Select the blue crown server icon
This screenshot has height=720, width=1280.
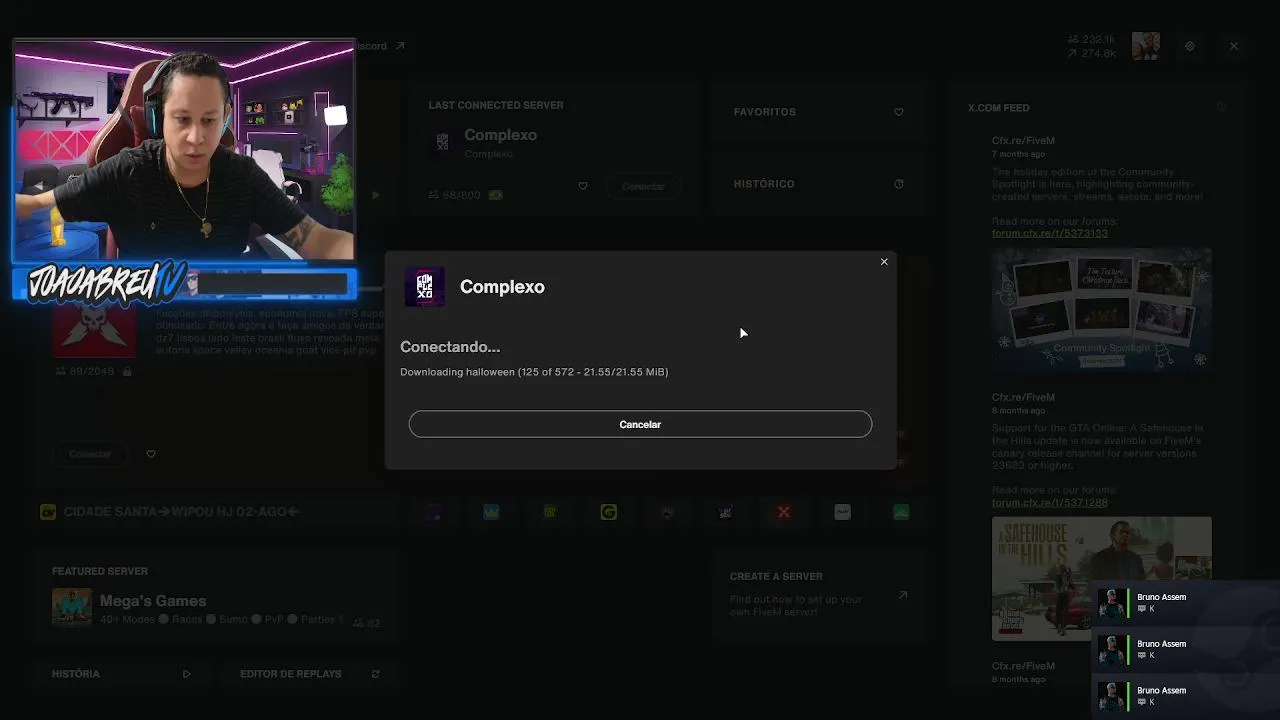[491, 512]
